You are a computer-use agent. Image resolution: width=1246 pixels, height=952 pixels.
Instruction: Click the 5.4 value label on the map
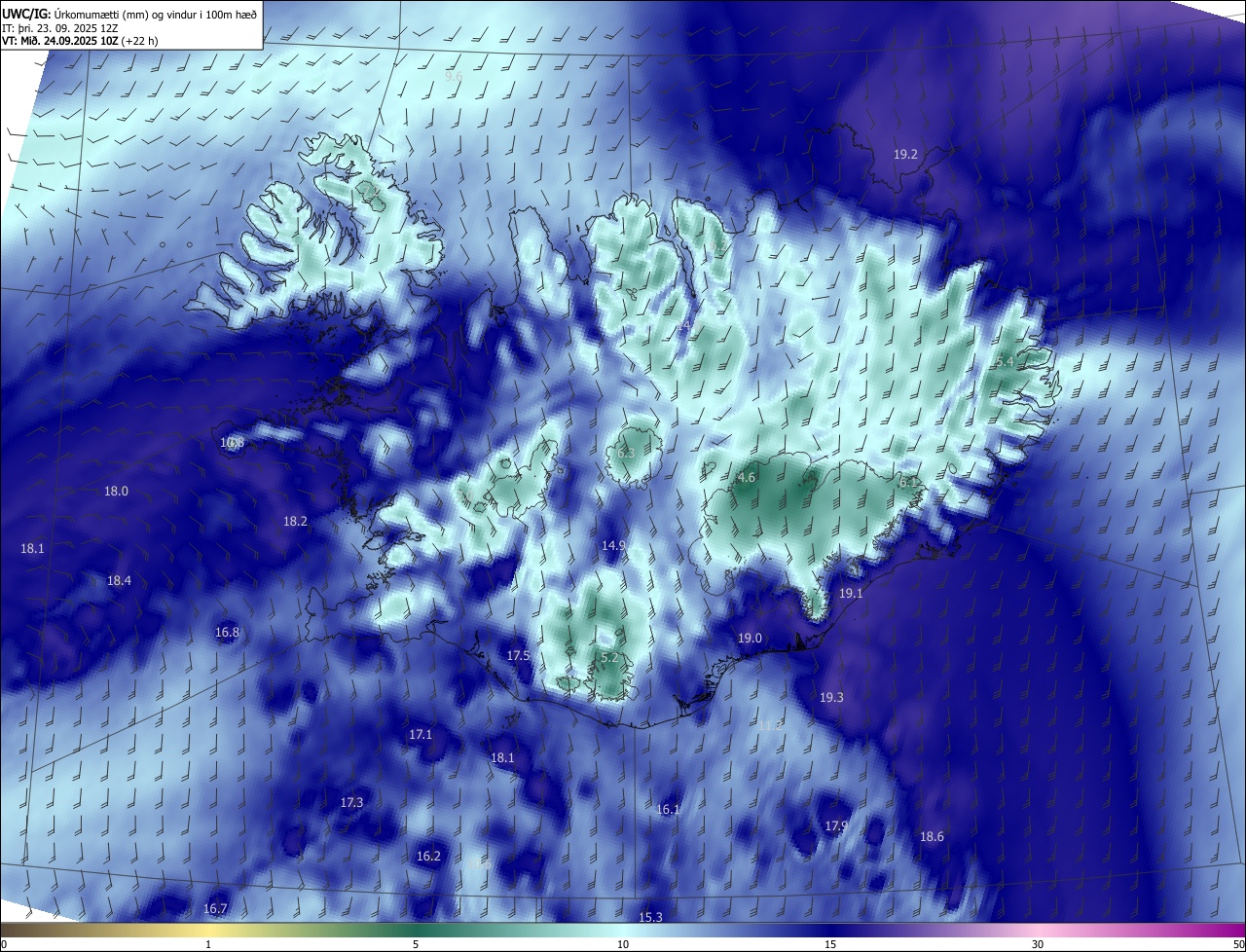point(1005,361)
